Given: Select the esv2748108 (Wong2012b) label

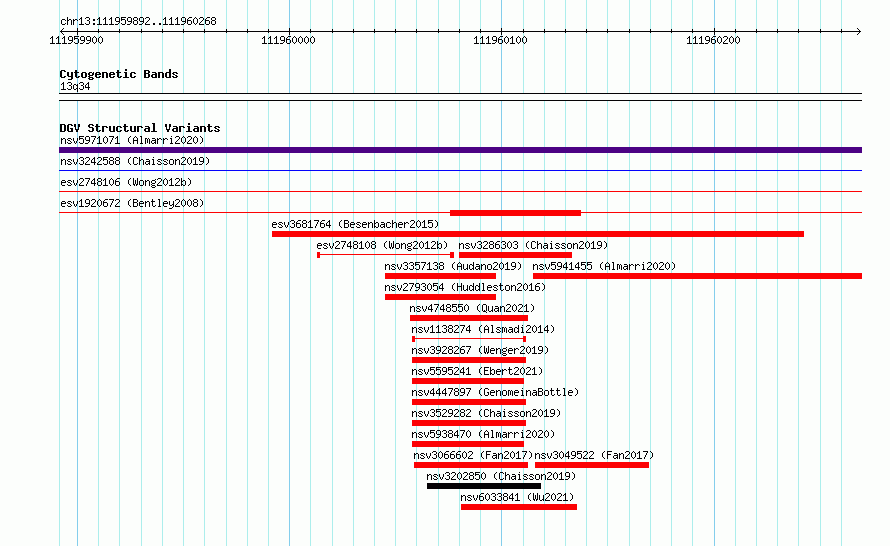Looking at the screenshot, I should click(382, 245).
